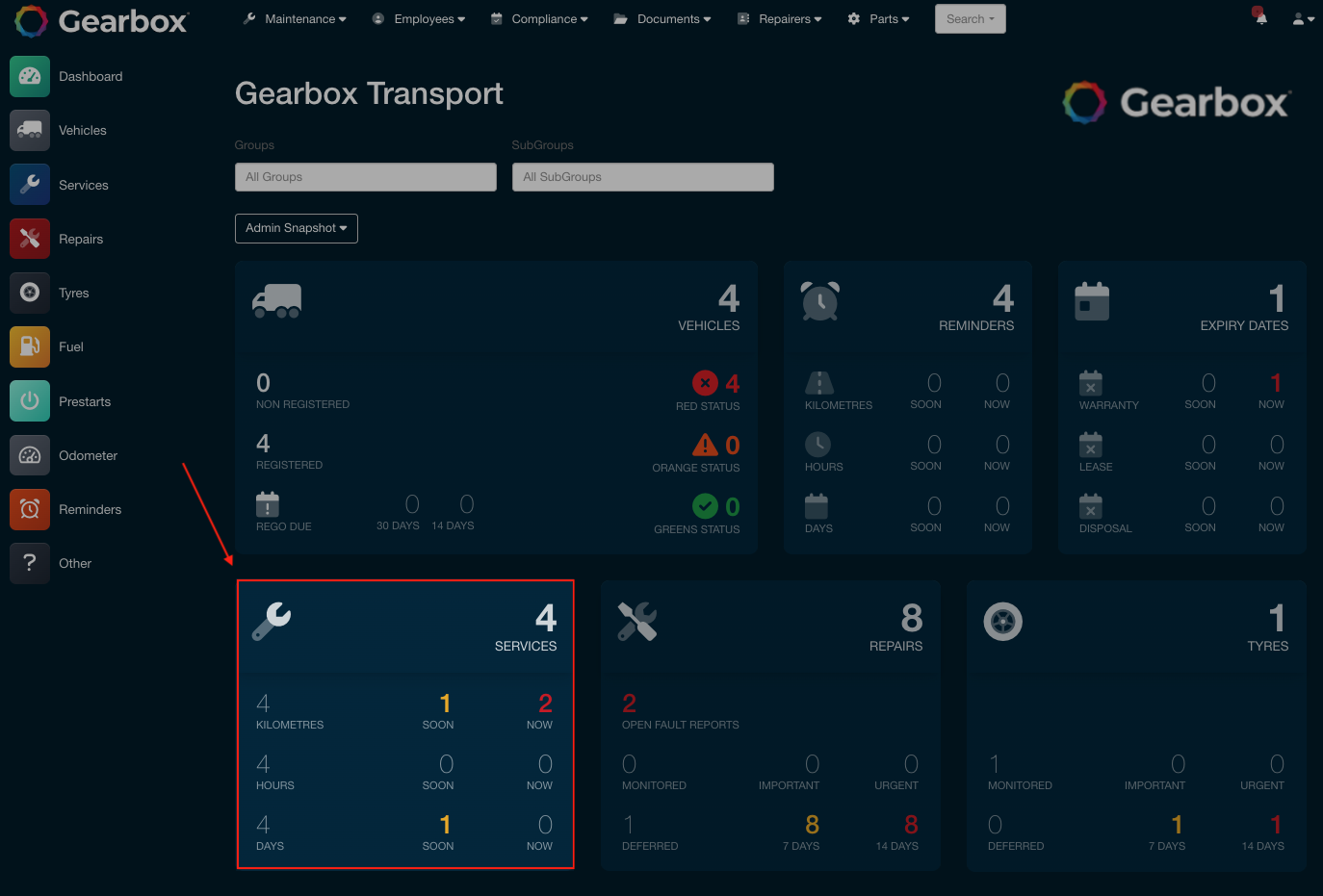The image size is (1323, 896).
Task: Go to Services in the sidebar
Action: (x=84, y=186)
